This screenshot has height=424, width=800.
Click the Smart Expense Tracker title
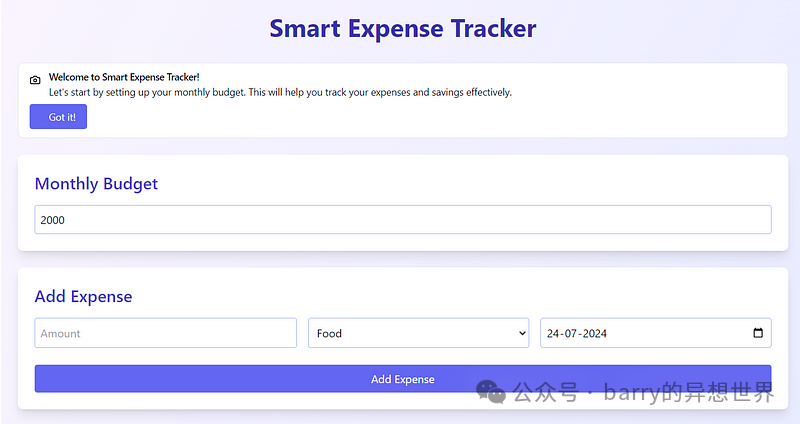pyautogui.click(x=403, y=29)
